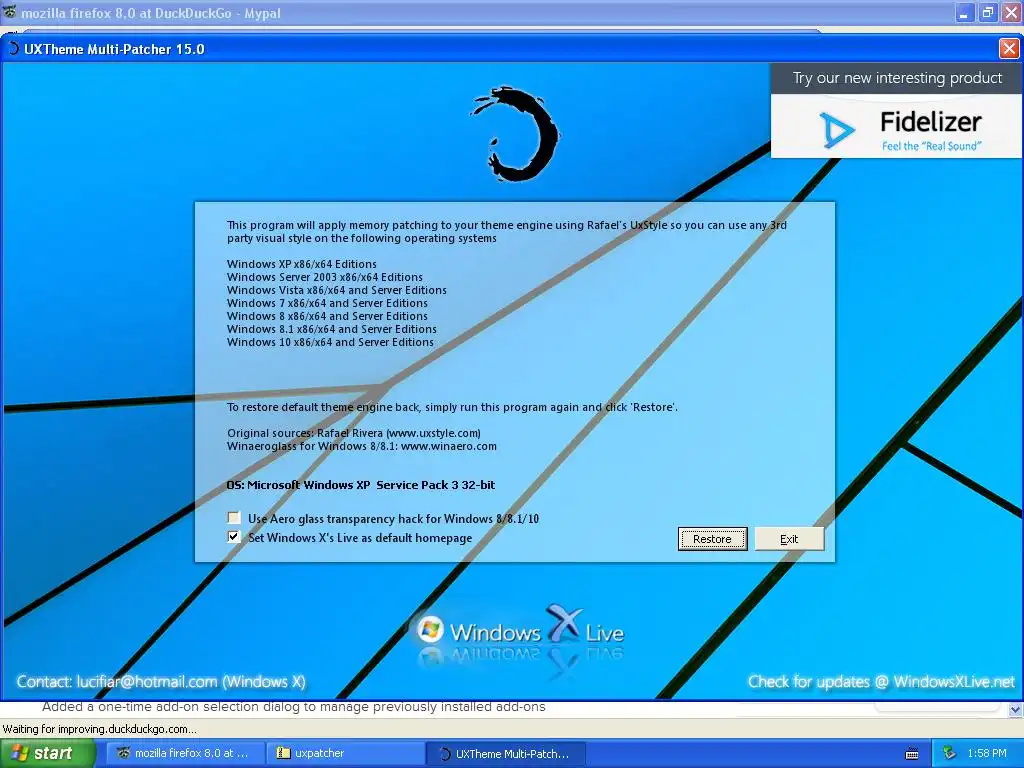Click 'Windows Vista x86/x64 and Server Editions' line
Screen dimensions: 1024x768
click(x=337, y=290)
